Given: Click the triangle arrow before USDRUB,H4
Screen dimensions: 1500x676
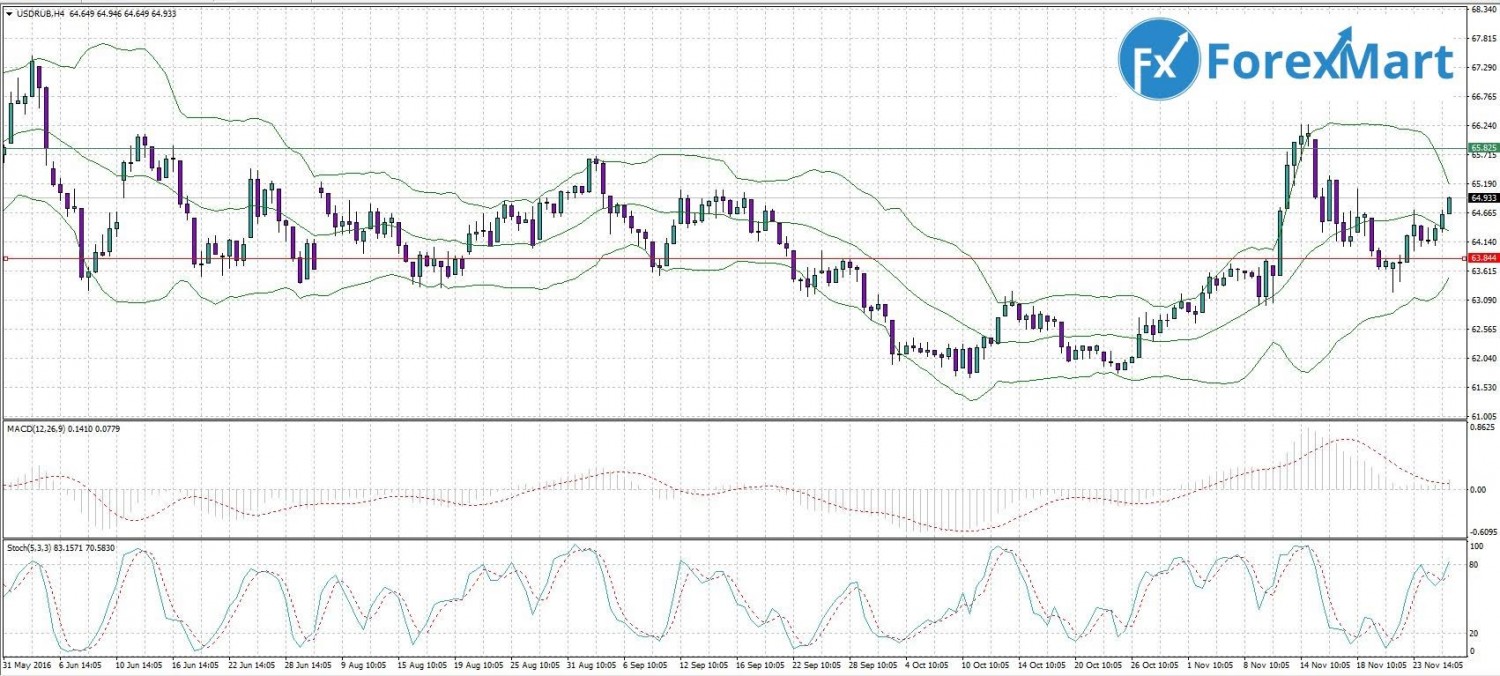Looking at the screenshot, I should [x=9, y=12].
